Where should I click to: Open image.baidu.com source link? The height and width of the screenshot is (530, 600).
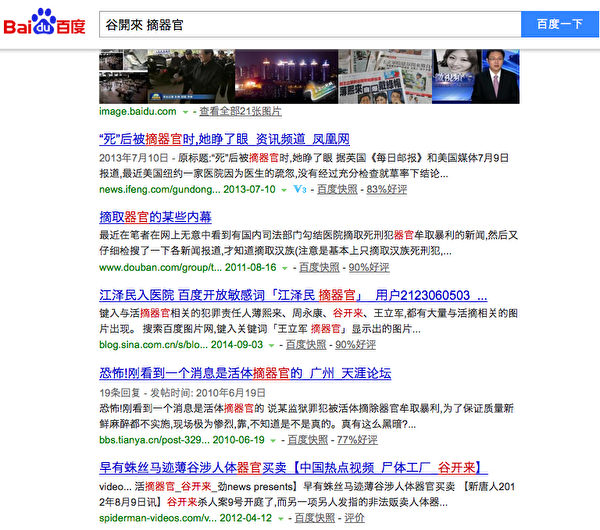point(138,112)
